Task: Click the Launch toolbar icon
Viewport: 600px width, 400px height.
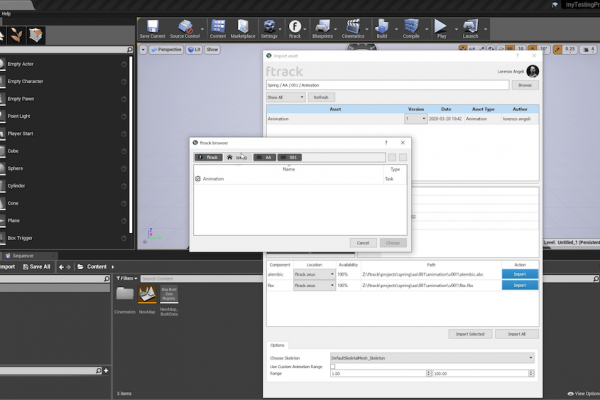Action: click(x=470, y=29)
